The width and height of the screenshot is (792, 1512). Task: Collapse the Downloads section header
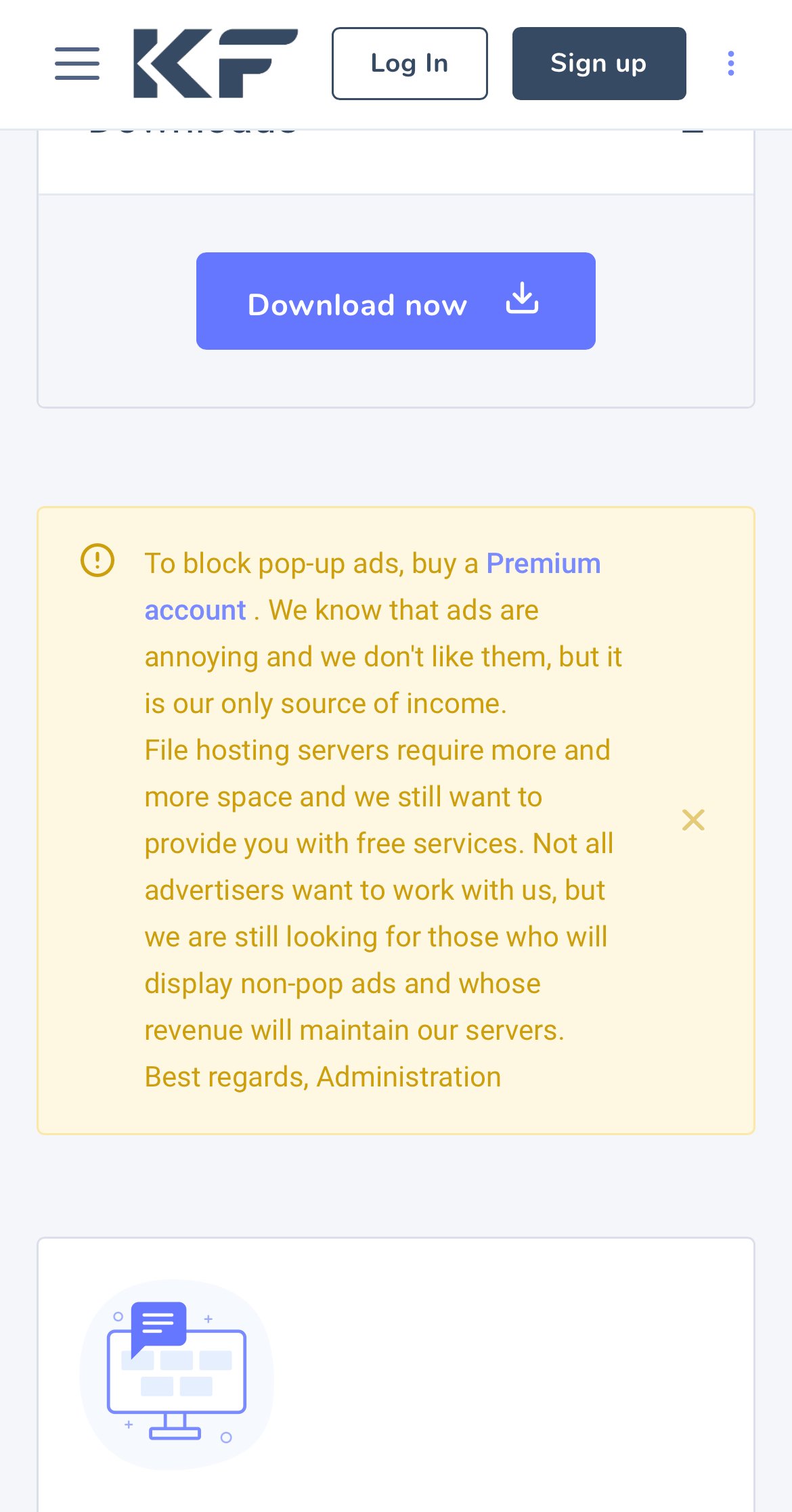(x=693, y=131)
